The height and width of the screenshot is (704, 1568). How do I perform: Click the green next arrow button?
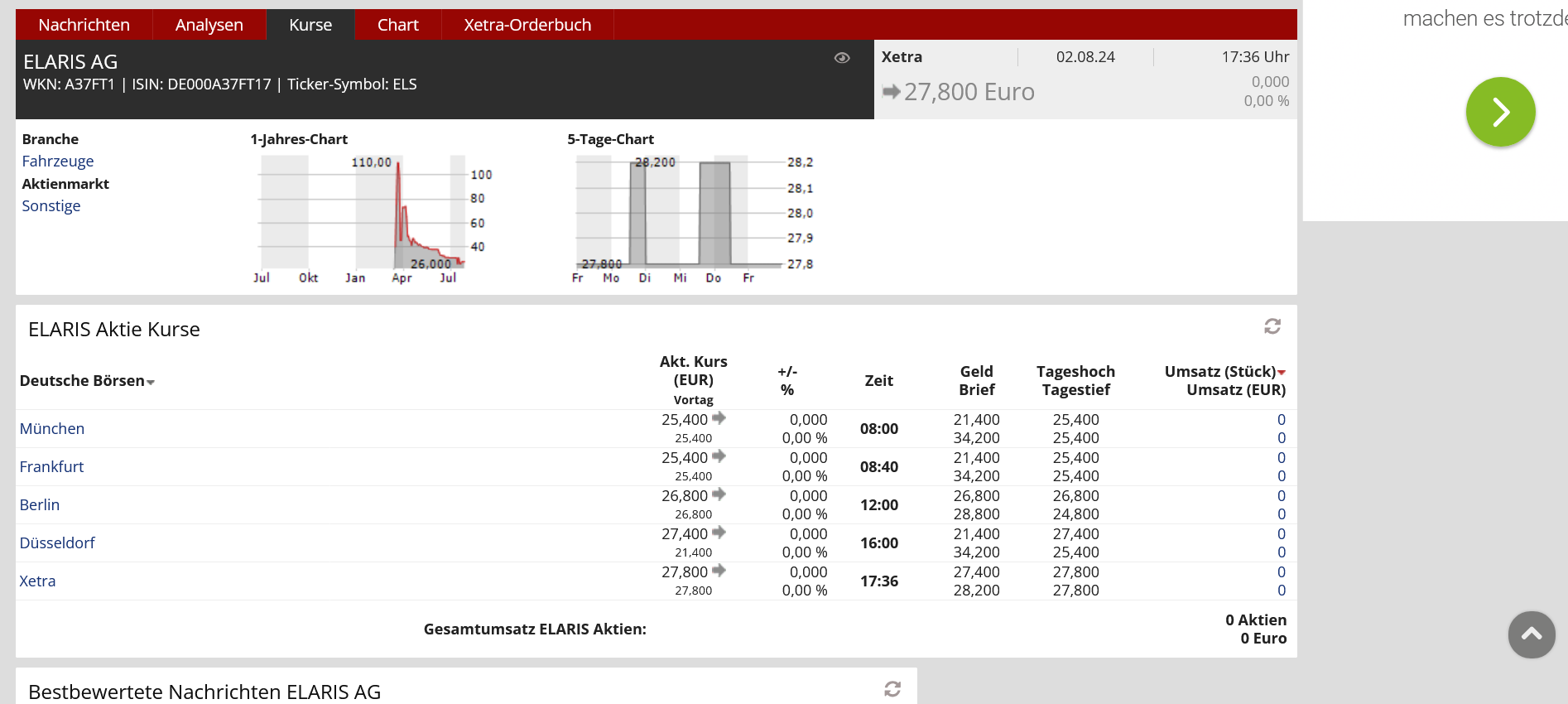[x=1500, y=112]
